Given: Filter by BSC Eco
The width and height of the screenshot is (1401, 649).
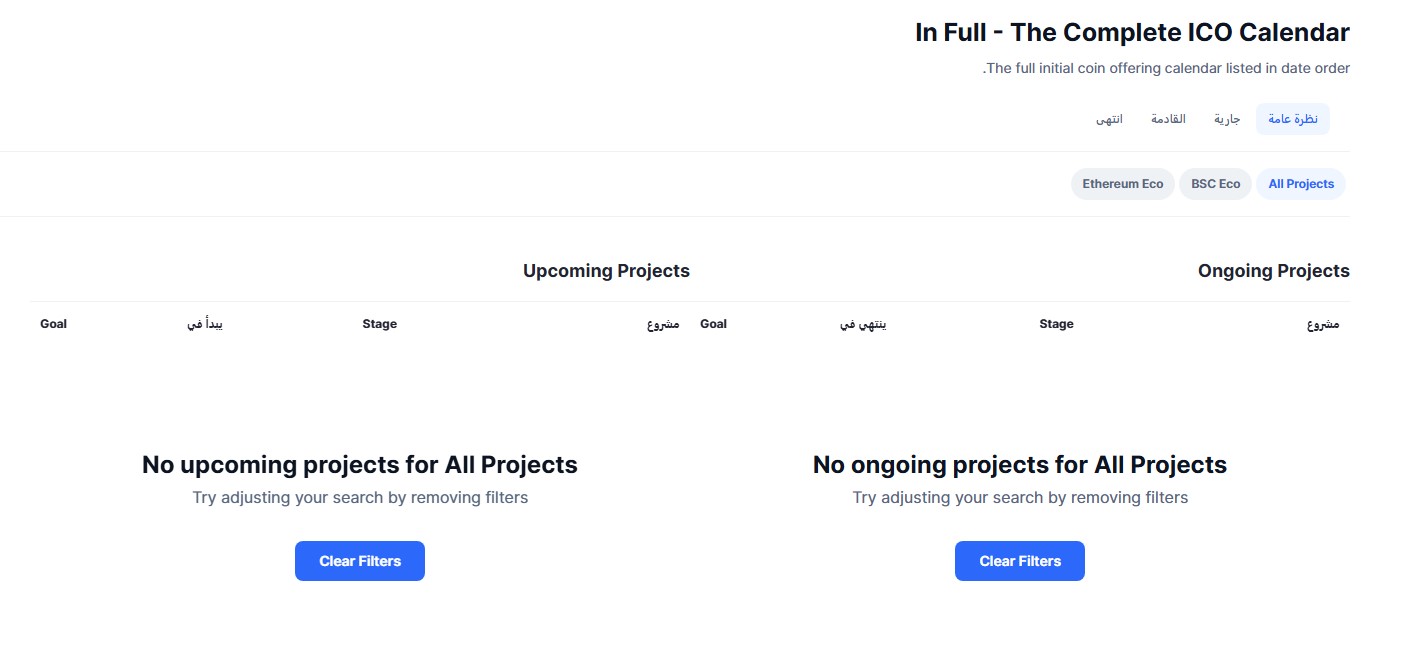Looking at the screenshot, I should pyautogui.click(x=1215, y=184).
